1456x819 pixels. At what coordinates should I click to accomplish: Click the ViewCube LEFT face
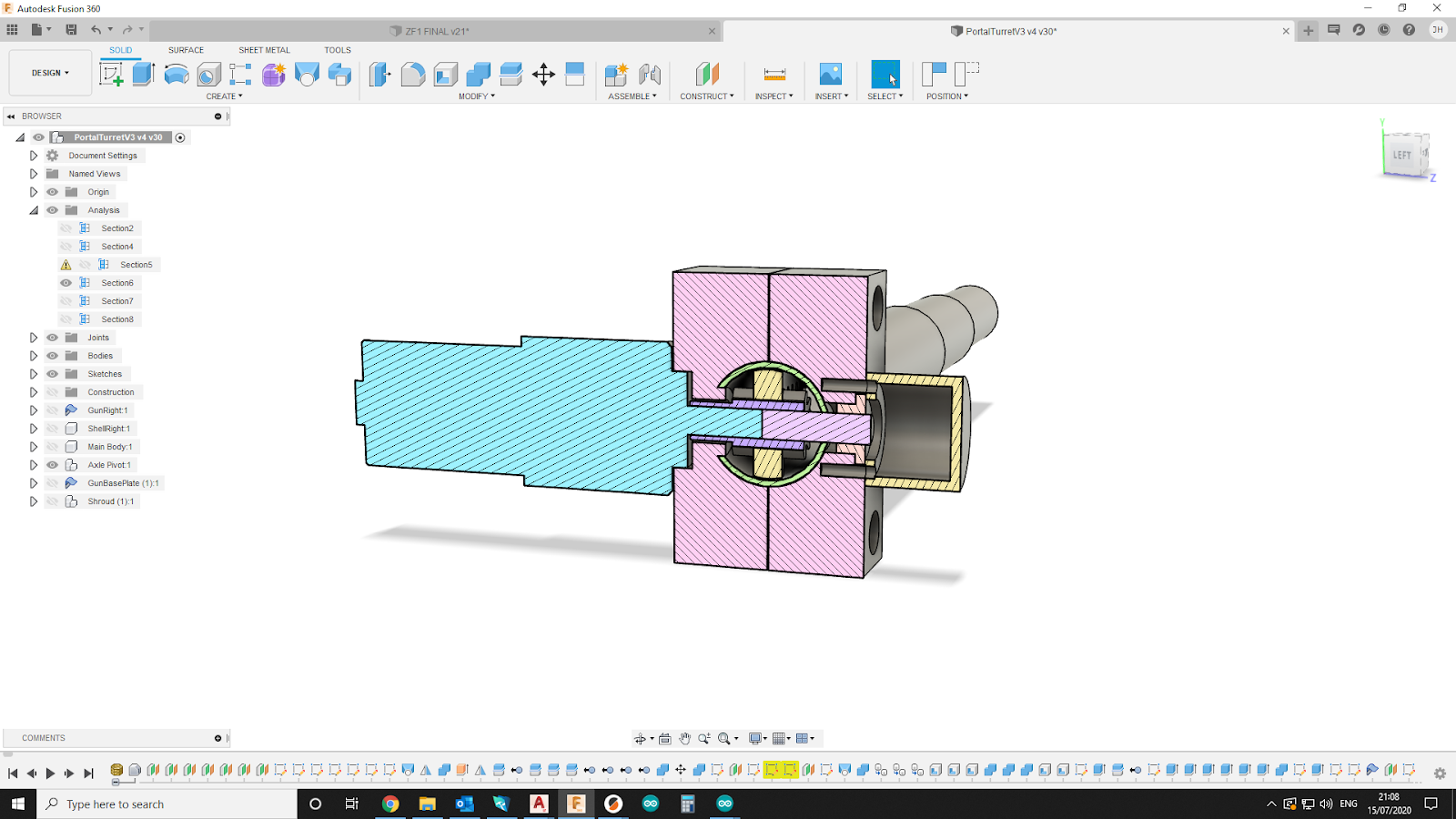1402,156
